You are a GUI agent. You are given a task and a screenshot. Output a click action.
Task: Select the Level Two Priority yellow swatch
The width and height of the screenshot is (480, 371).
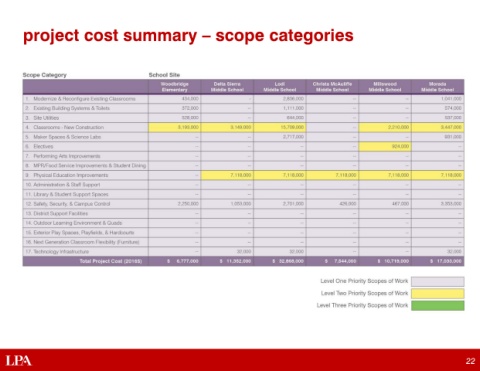coord(437,293)
